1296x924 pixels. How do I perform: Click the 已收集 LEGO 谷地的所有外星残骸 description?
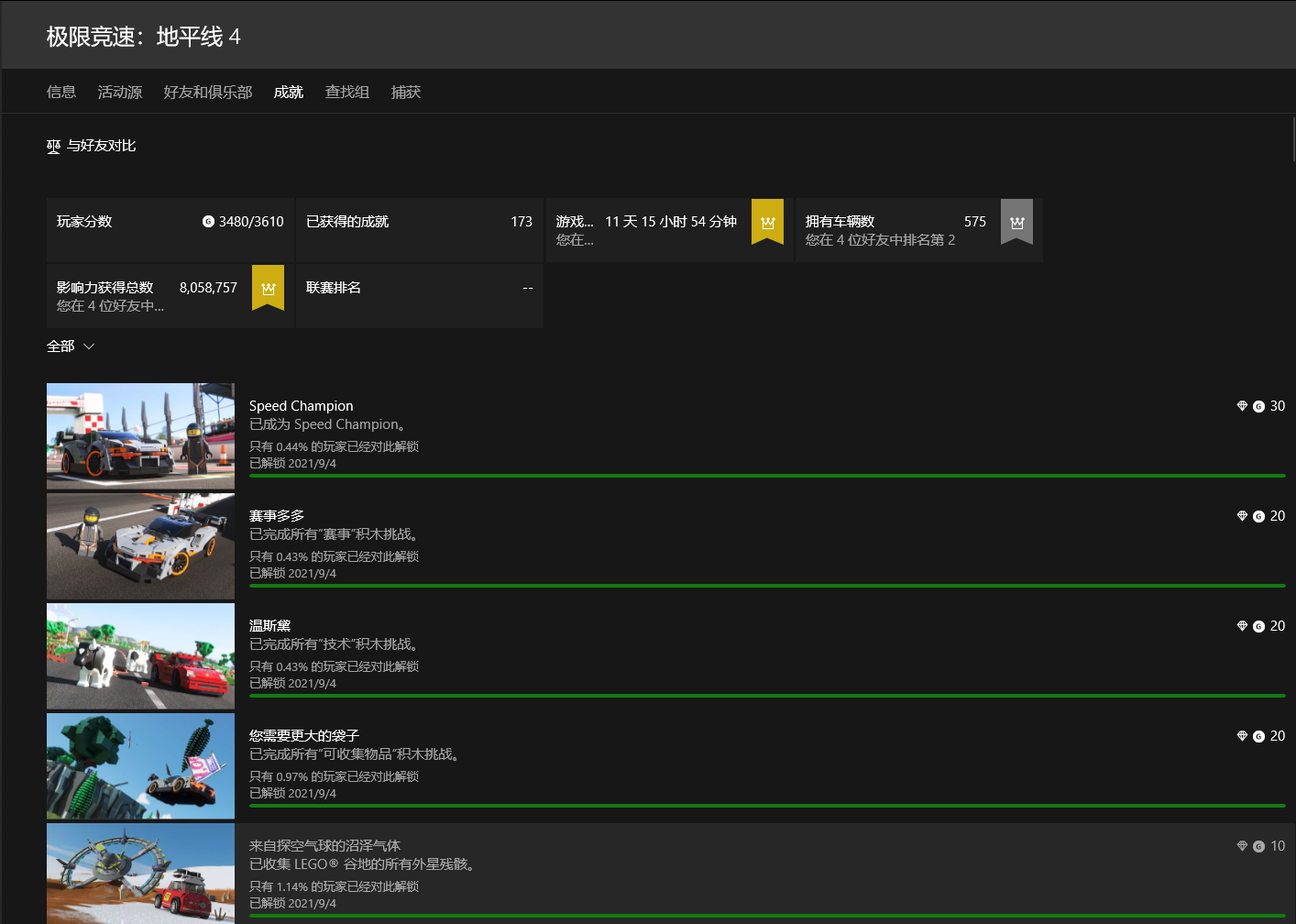pos(365,864)
